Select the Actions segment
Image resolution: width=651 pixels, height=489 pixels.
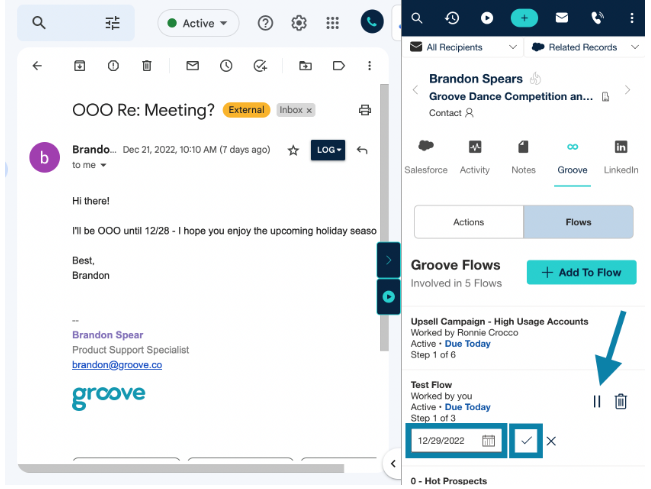coord(469,222)
